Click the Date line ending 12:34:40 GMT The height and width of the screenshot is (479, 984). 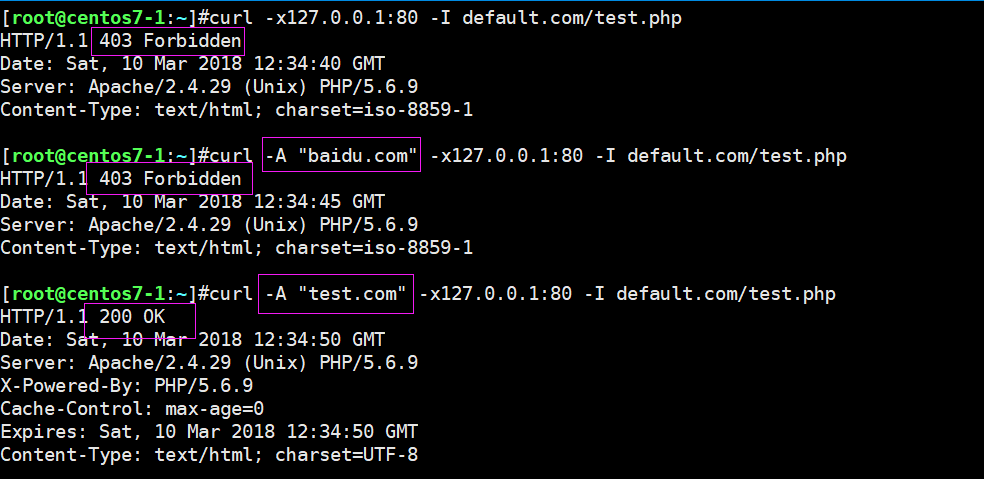pos(192,64)
